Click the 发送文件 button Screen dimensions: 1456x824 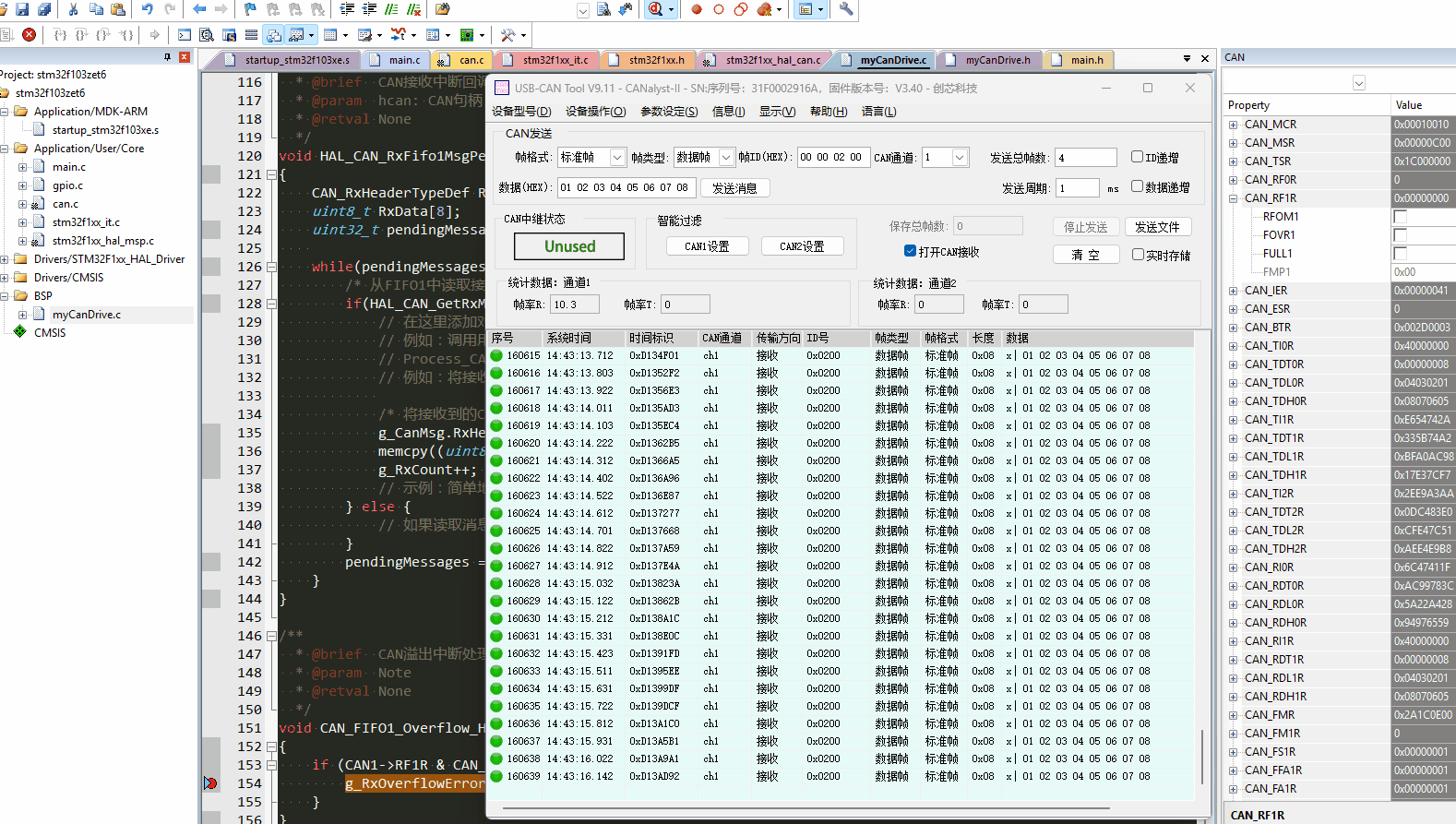pyautogui.click(x=1157, y=227)
